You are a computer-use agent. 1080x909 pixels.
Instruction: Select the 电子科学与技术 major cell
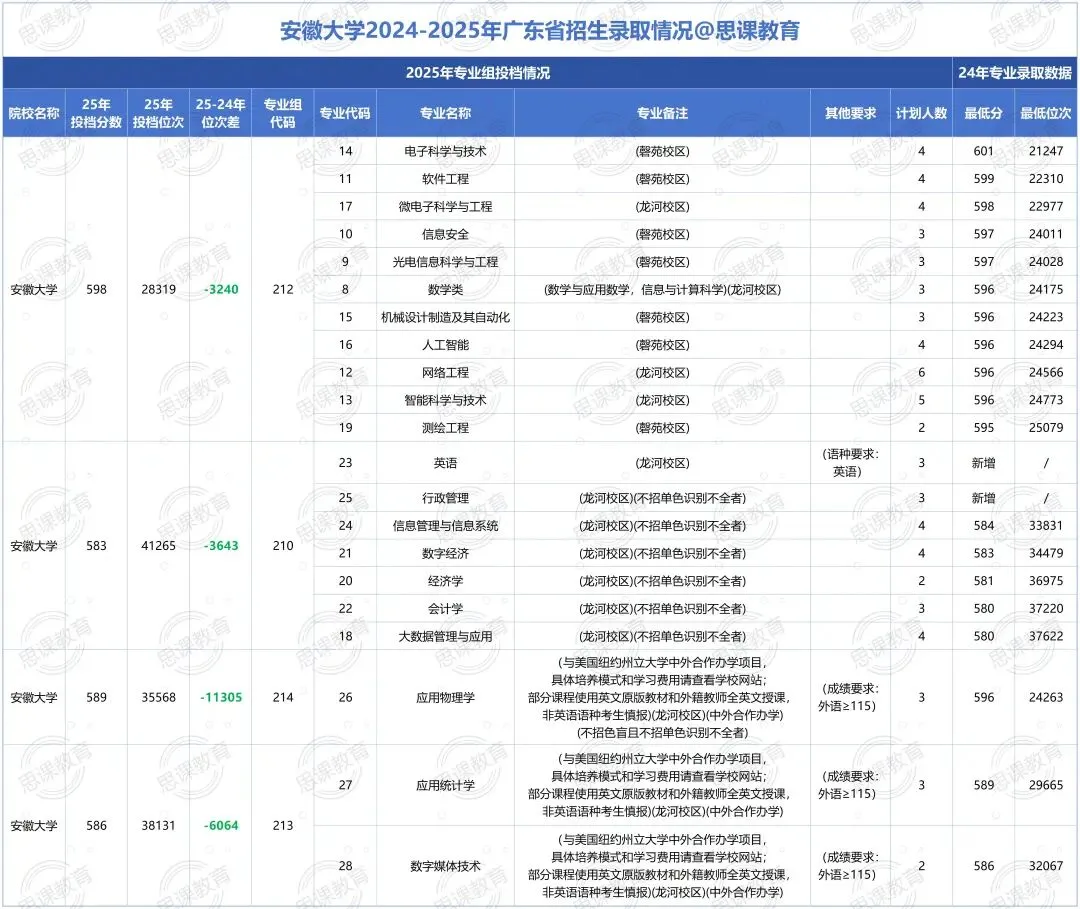coord(446,152)
